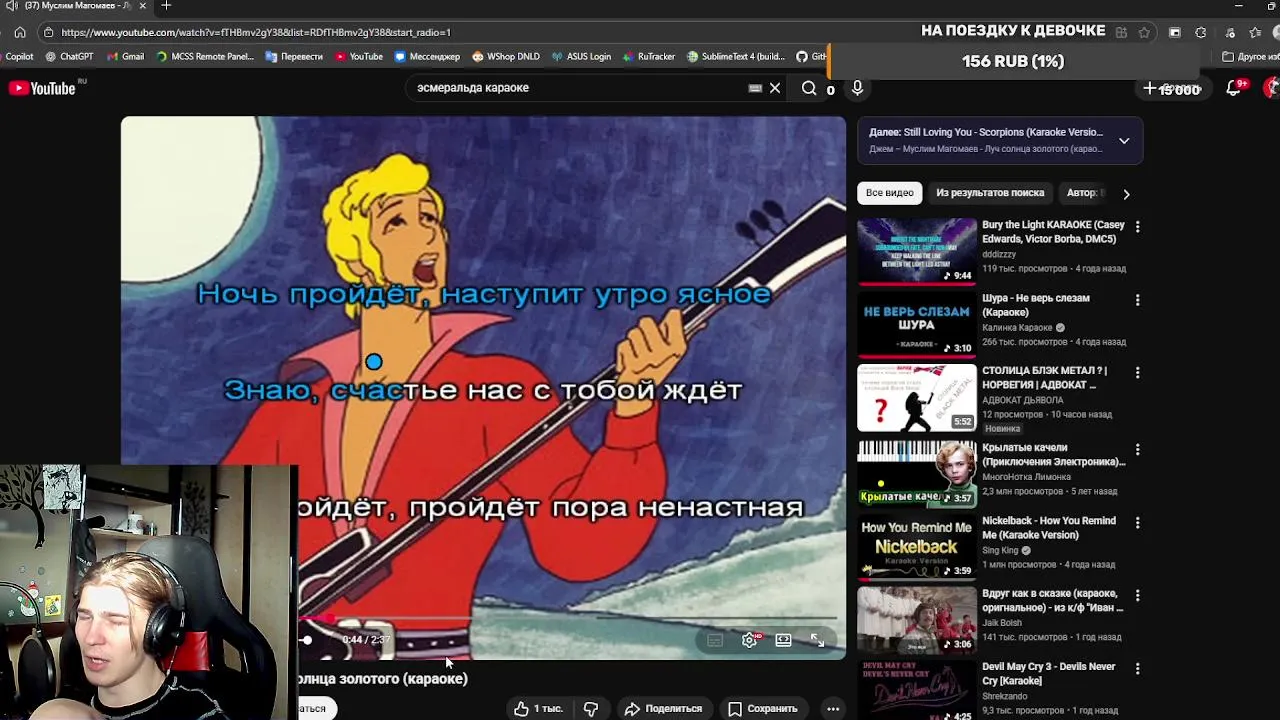The height and width of the screenshot is (720, 1280).
Task: Open on-screen keyboard in search box
Action: (755, 88)
